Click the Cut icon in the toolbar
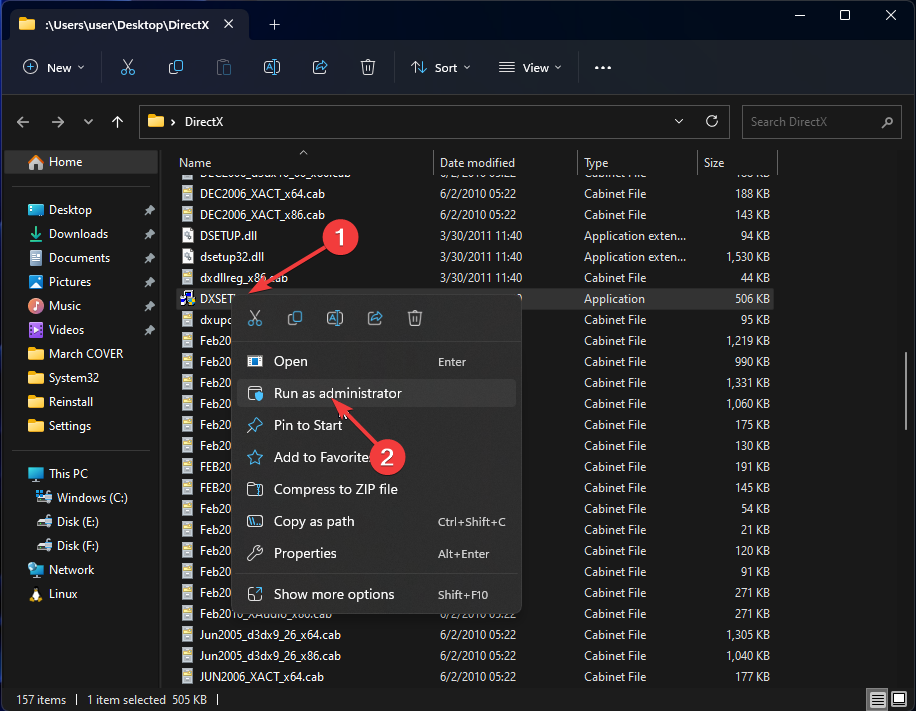Viewport: 916px width, 711px height. coord(127,68)
